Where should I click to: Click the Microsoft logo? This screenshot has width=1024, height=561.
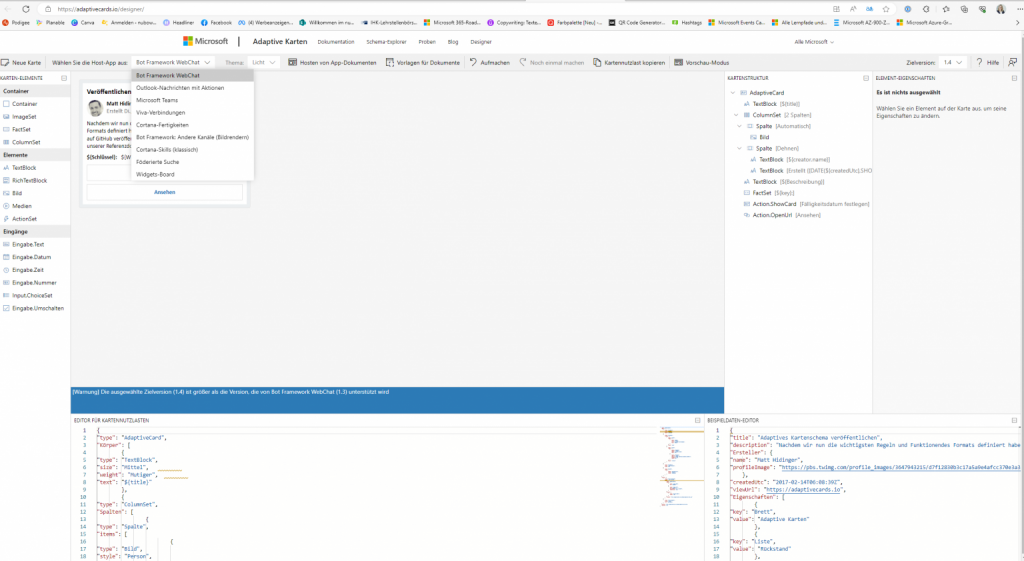click(205, 41)
